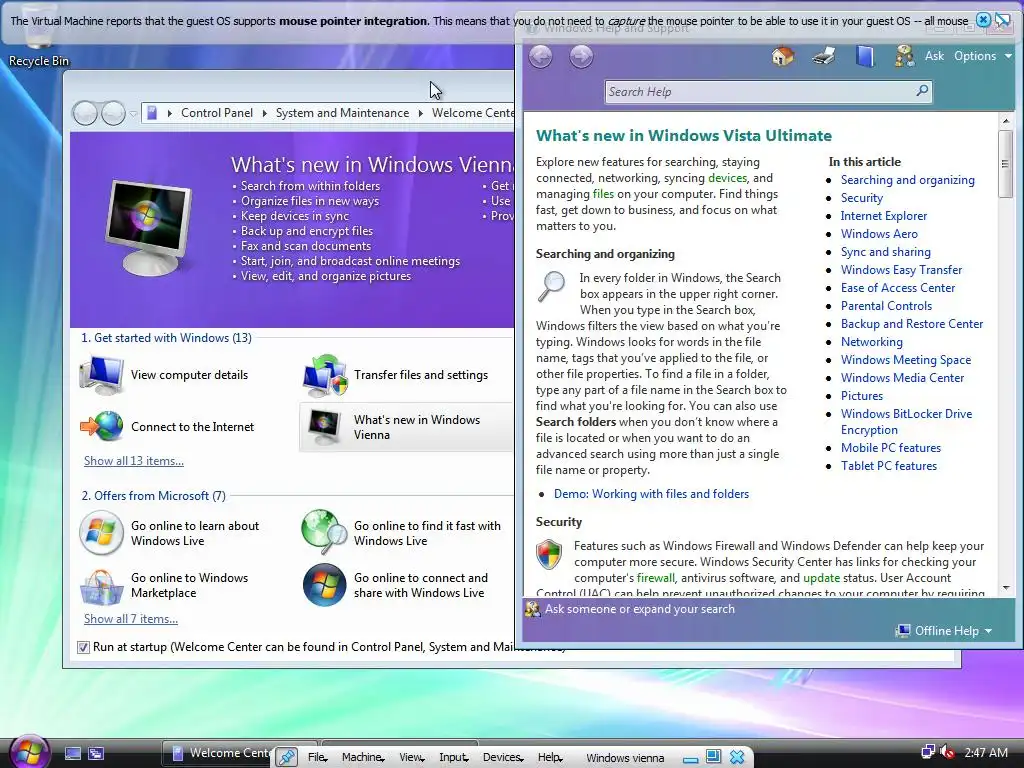Click the firewall glossary link
1024x768 pixels.
pos(655,578)
